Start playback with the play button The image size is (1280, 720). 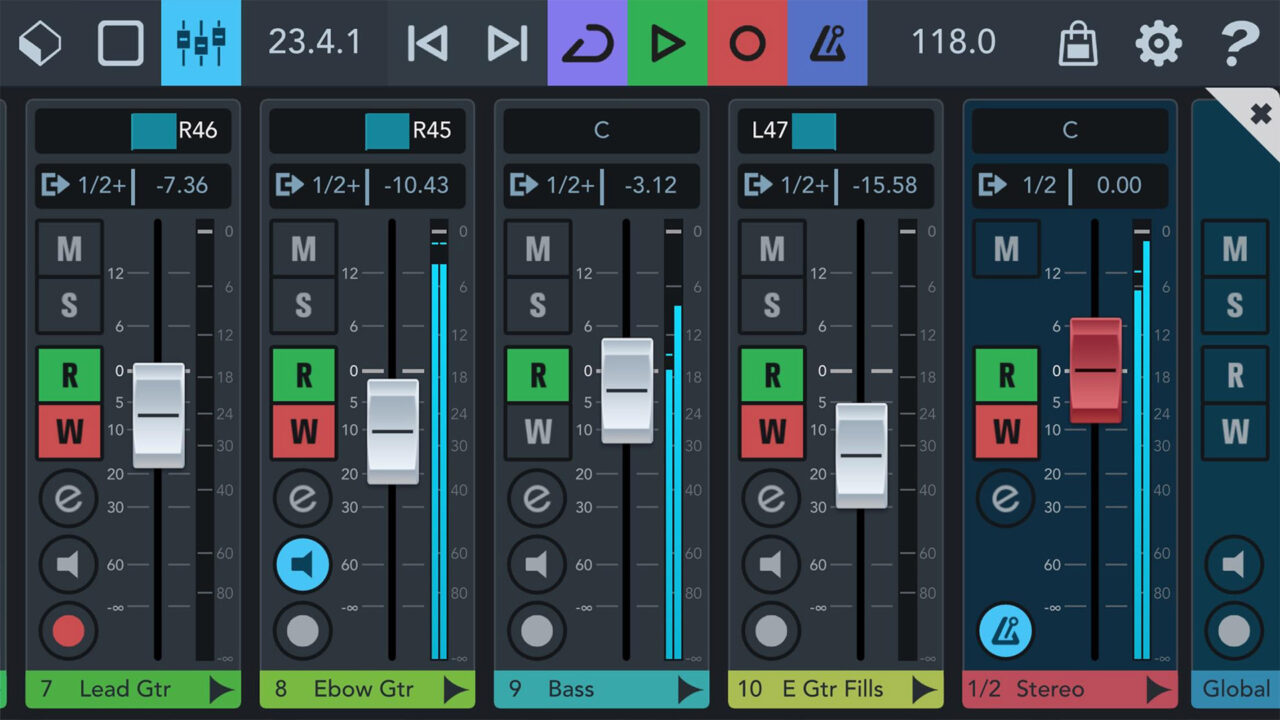point(668,42)
